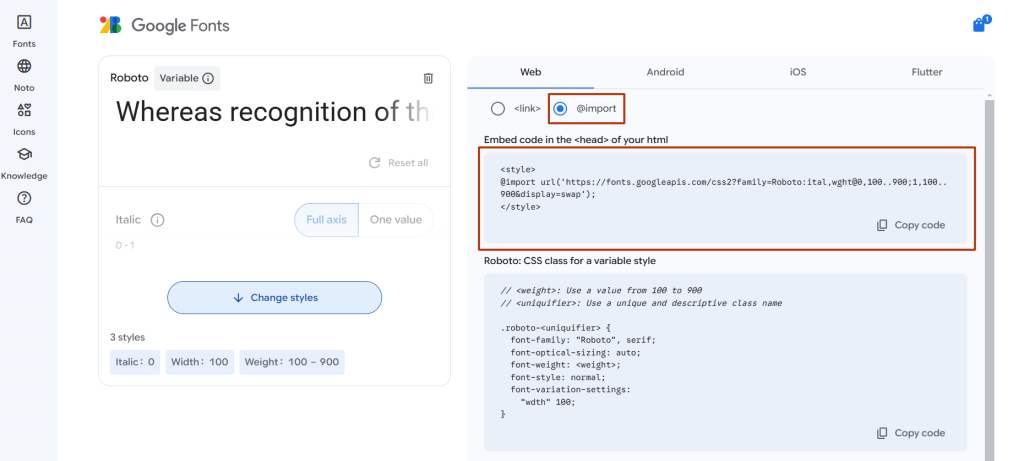Click the closing '</style>' code line
The image size is (1024, 461).
pos(520,207)
